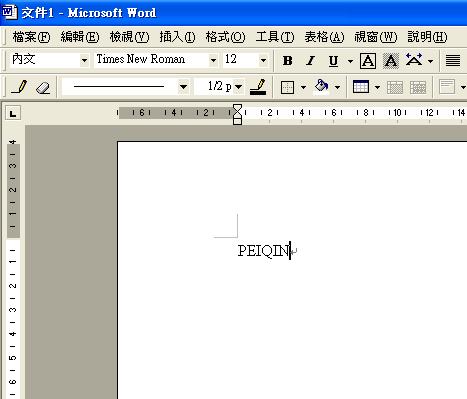Toggle character shading (shaded A)
The image size is (467, 399).
pos(391,61)
